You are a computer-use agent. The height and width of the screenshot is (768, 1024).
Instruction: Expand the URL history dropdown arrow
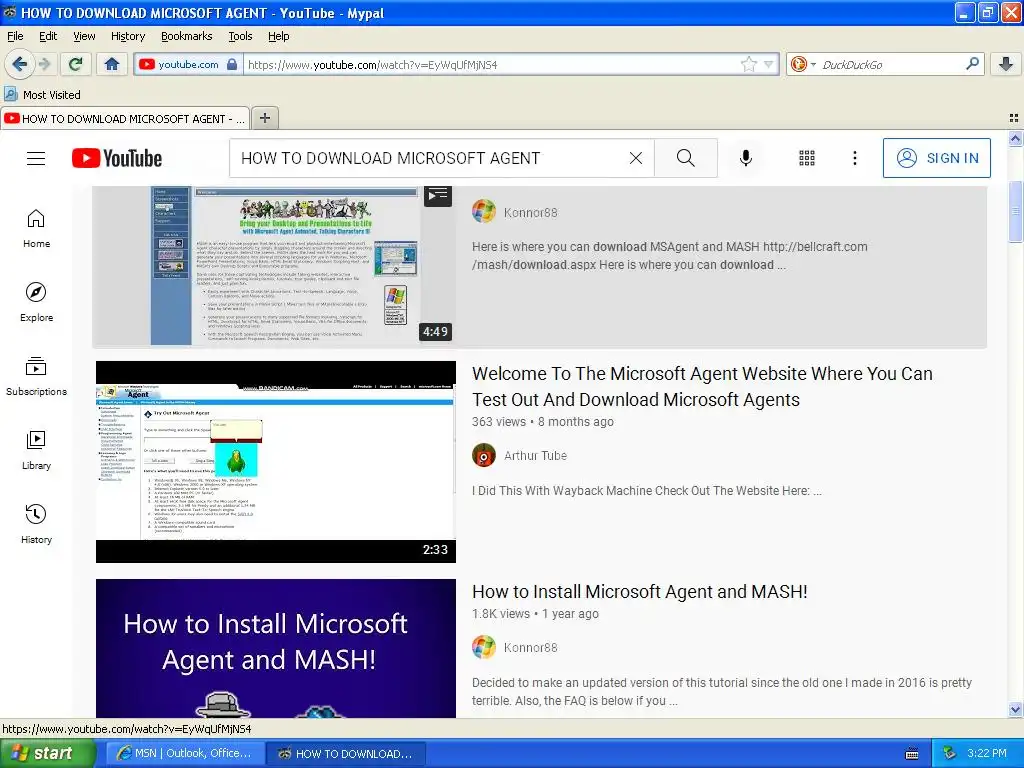pyautogui.click(x=769, y=64)
